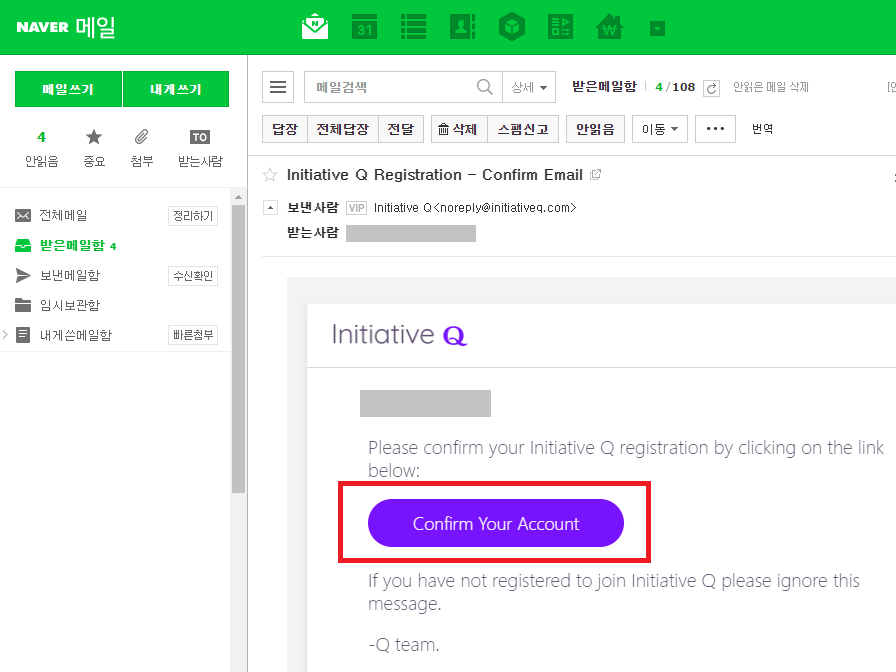
Task: Click the sidebar scrollbar thumb
Action: click(x=238, y=349)
